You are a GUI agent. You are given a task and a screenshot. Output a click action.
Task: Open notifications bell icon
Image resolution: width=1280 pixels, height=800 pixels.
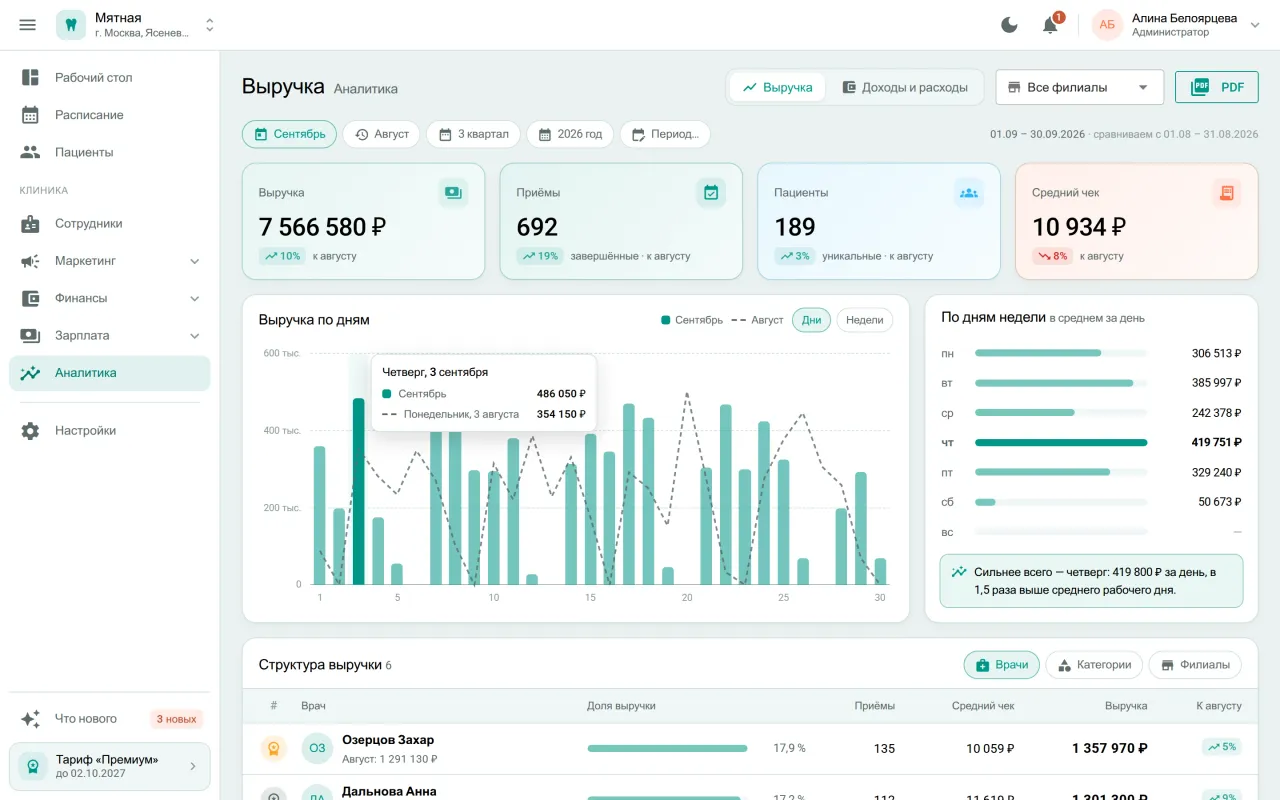pos(1050,25)
